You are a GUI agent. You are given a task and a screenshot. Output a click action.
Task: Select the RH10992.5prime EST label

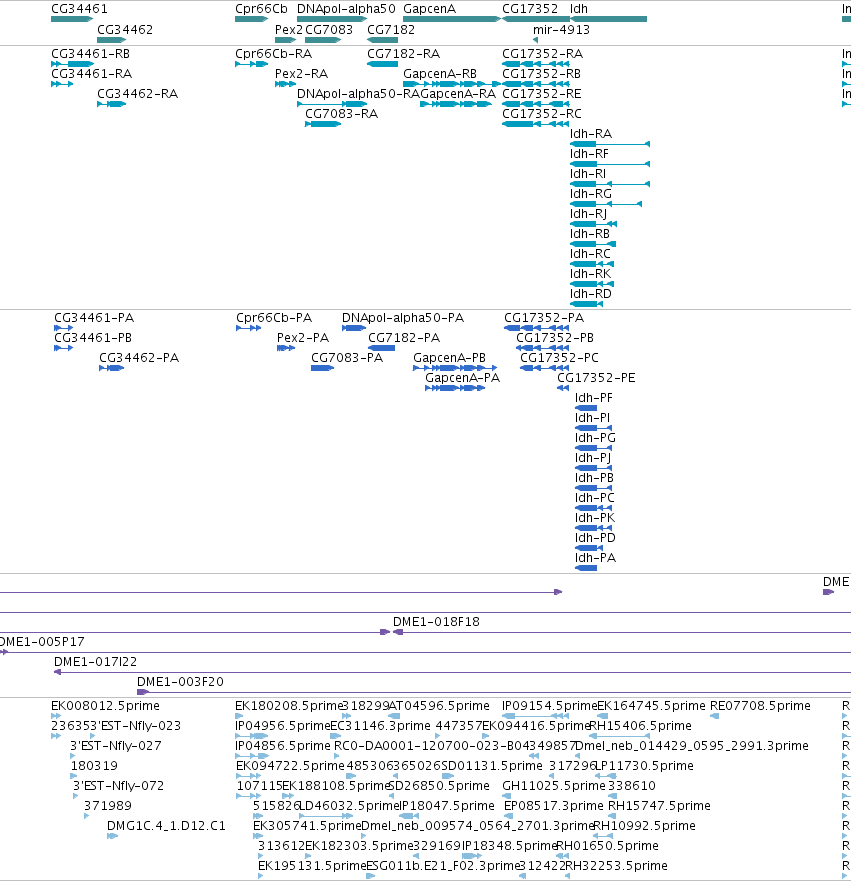coord(644,826)
